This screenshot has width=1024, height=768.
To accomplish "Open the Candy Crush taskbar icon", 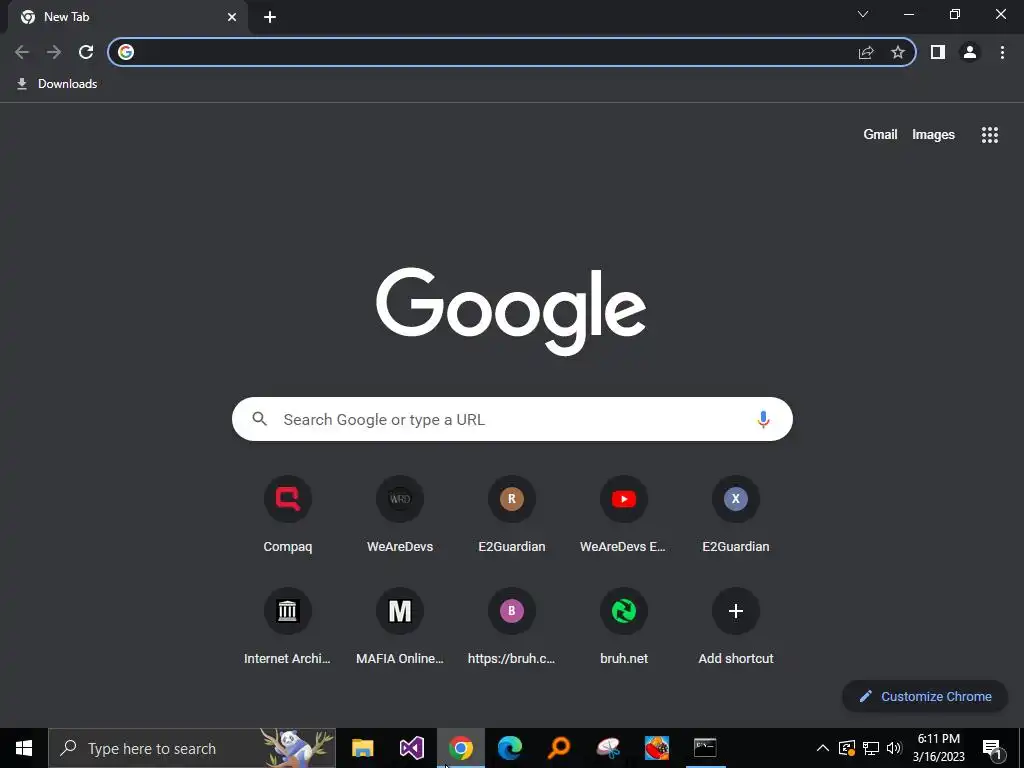I will pos(656,748).
